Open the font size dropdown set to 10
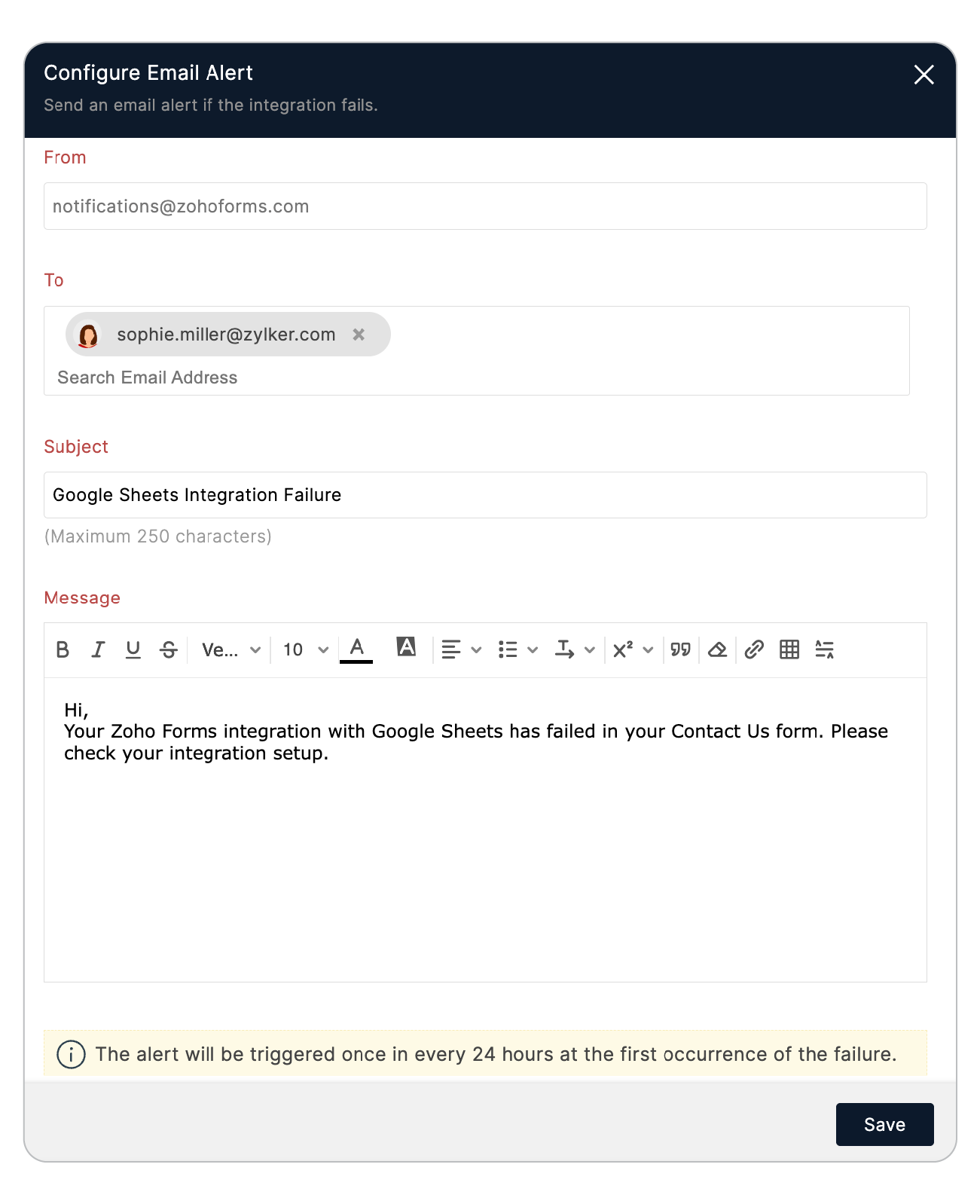 pyautogui.click(x=306, y=649)
